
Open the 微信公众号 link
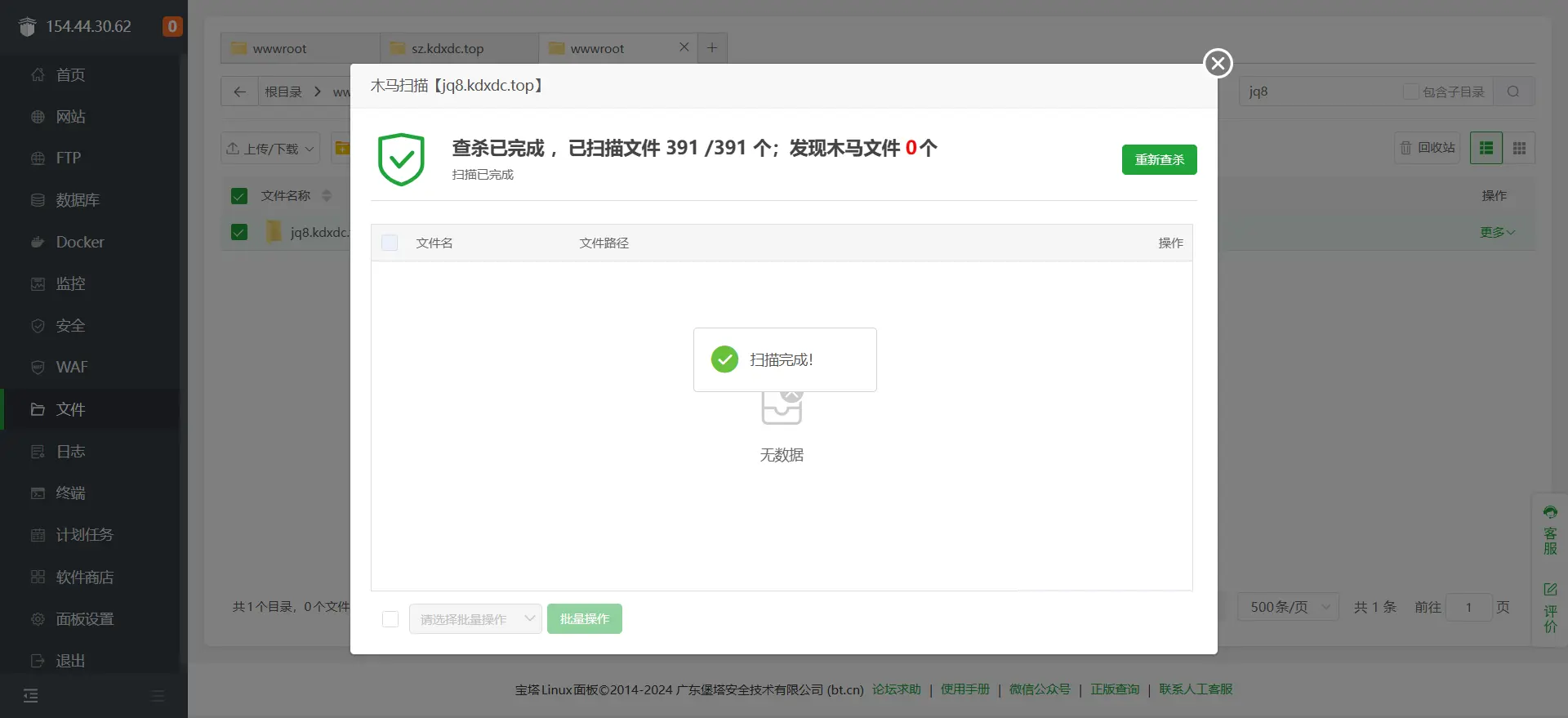click(1040, 689)
